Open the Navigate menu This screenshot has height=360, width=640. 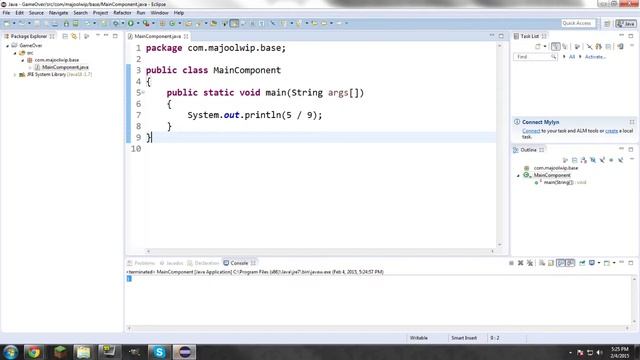[58, 13]
